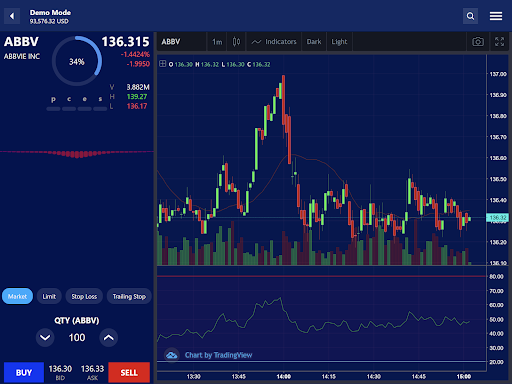Click the ABBVIE INC company name
The image size is (512, 384).
(22, 56)
